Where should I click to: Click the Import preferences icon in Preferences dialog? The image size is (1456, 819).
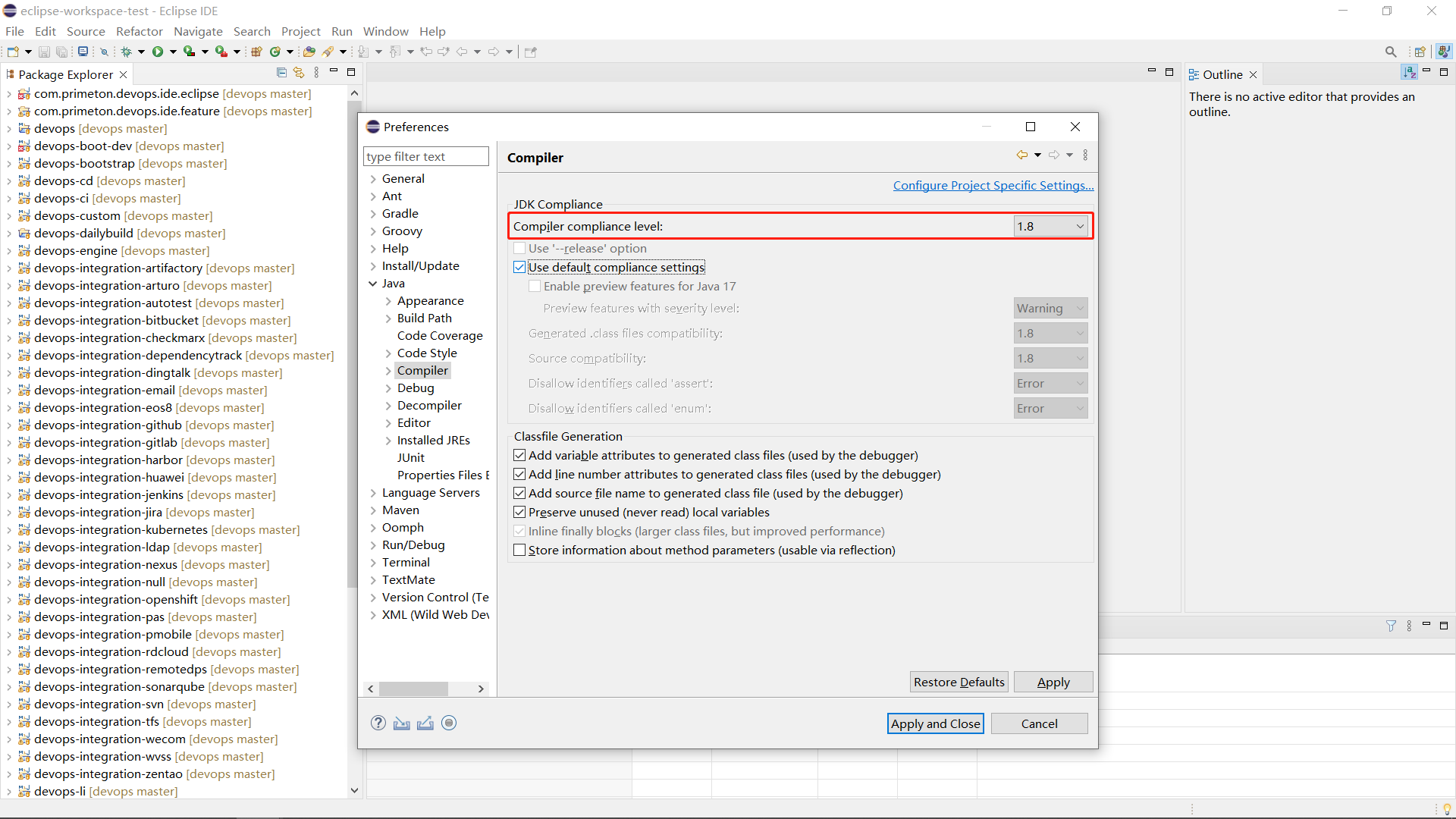coord(402,723)
